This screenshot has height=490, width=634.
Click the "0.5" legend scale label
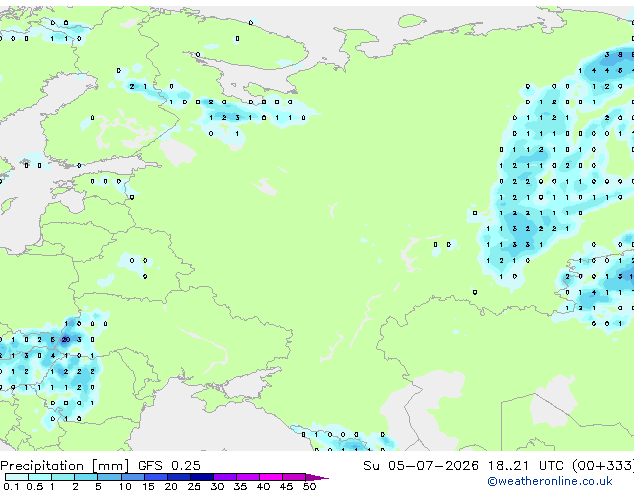(x=34, y=486)
